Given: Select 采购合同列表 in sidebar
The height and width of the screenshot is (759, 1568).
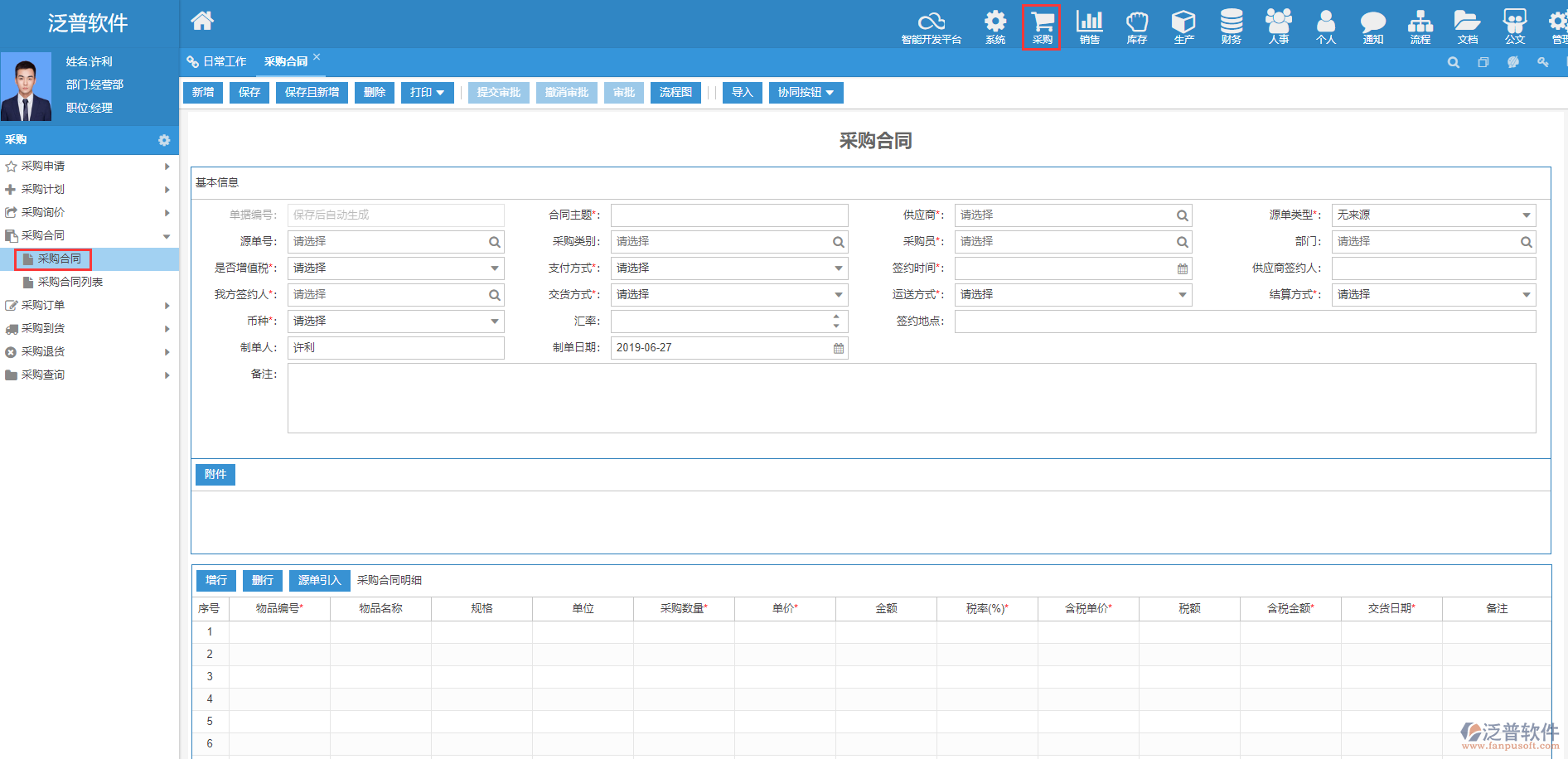Looking at the screenshot, I should [x=70, y=282].
